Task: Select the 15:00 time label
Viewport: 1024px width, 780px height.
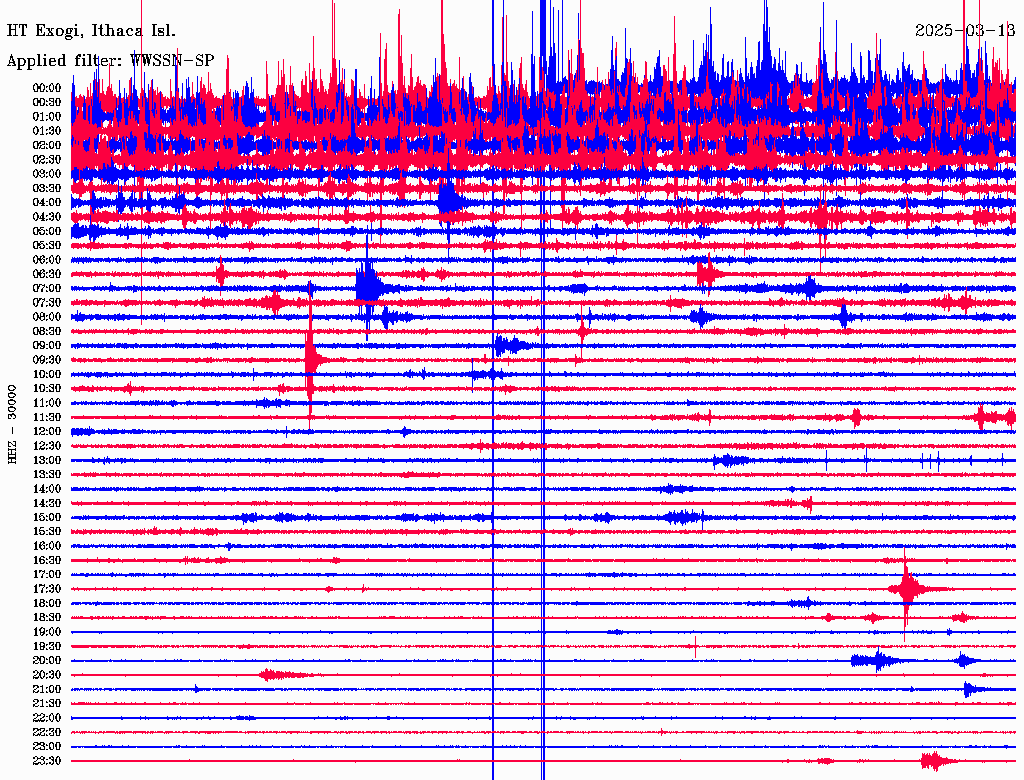Action: (47, 517)
